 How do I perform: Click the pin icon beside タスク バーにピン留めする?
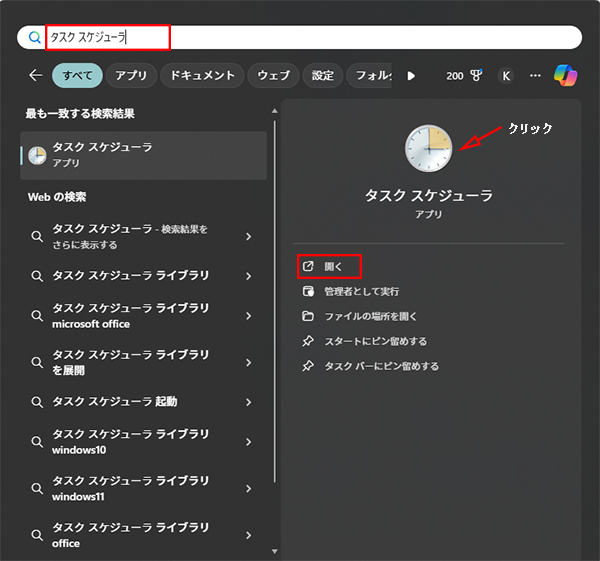pos(308,366)
